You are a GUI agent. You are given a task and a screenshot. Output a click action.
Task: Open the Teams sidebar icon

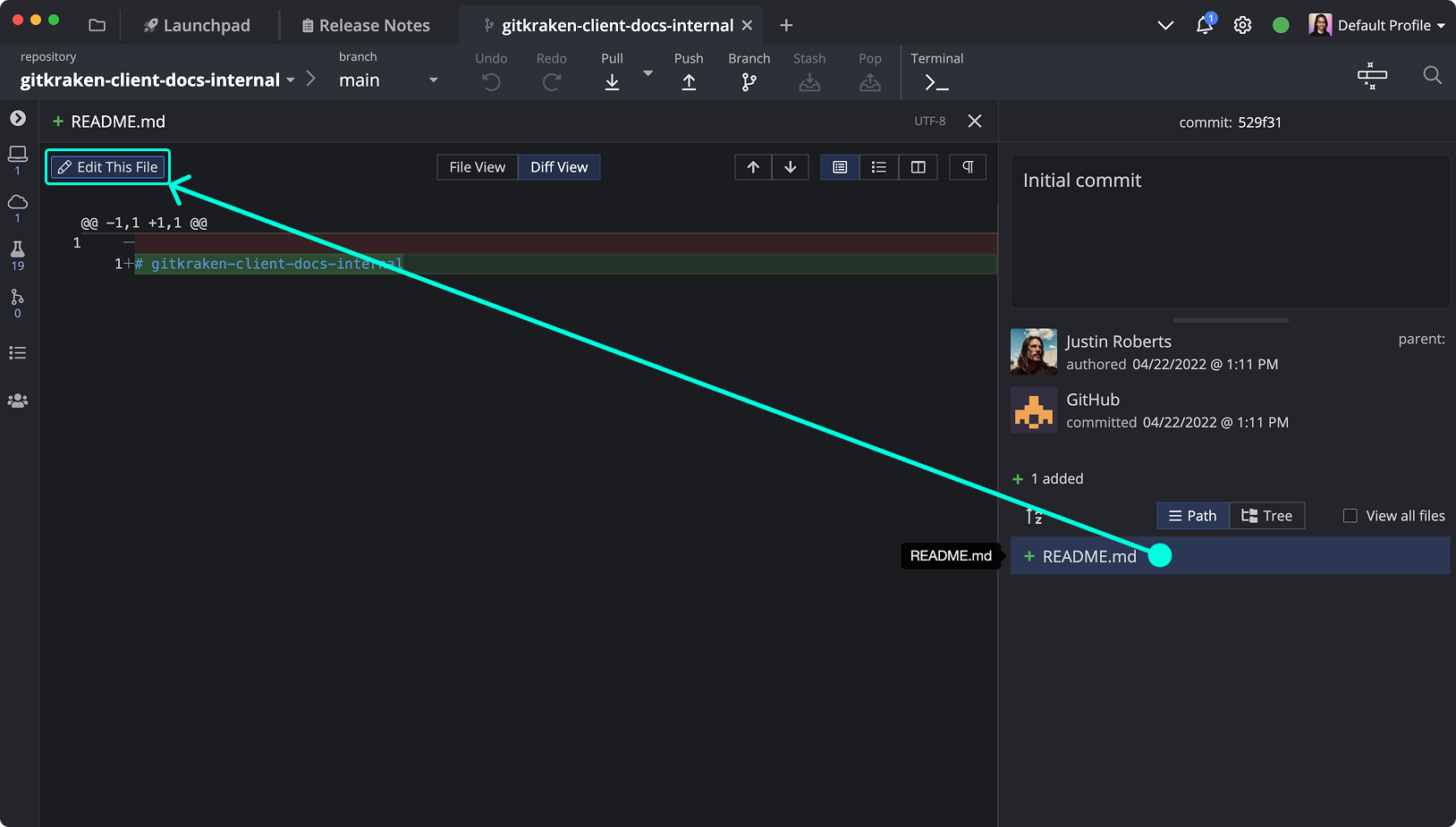(x=18, y=401)
